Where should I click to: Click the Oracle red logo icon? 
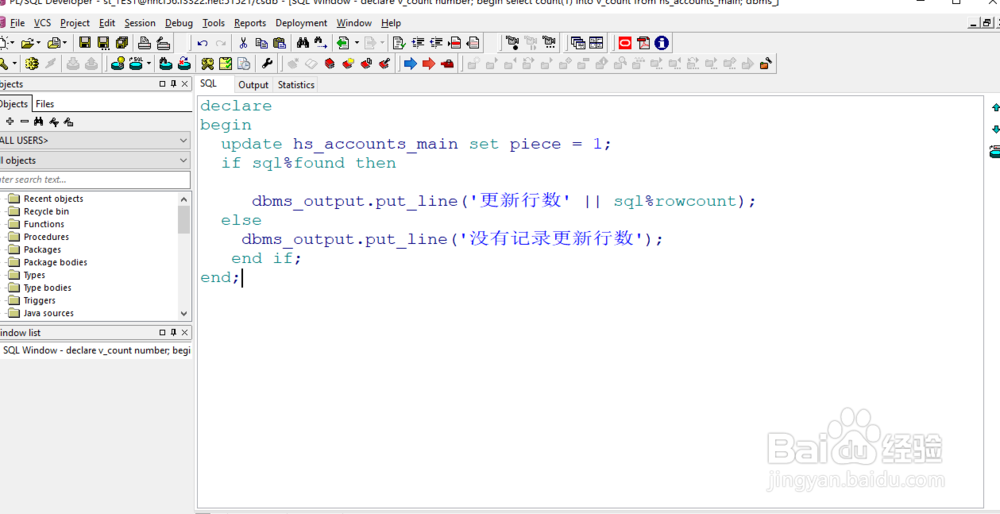pyautogui.click(x=625, y=43)
